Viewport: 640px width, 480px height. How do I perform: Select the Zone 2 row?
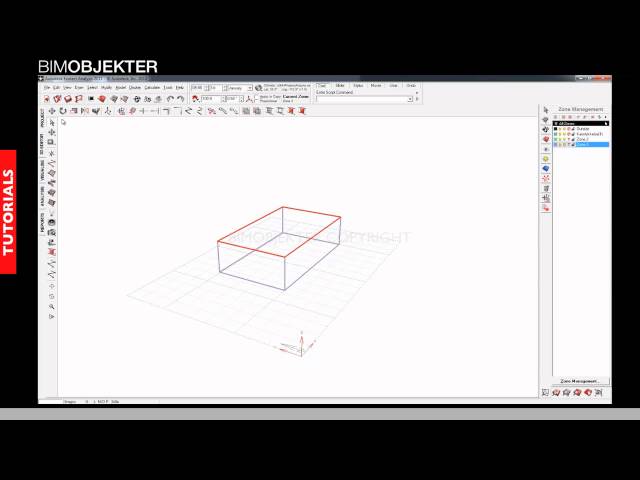tap(582, 140)
